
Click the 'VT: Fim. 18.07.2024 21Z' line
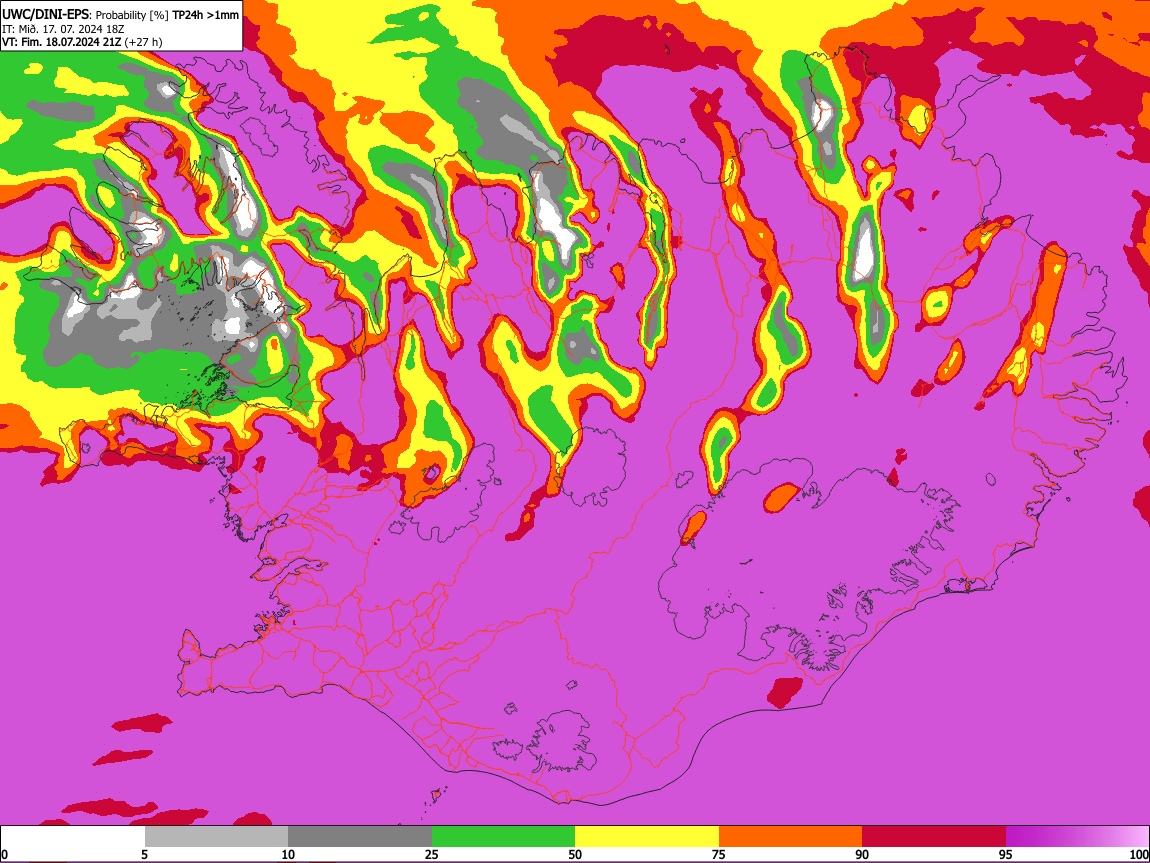pos(62,42)
